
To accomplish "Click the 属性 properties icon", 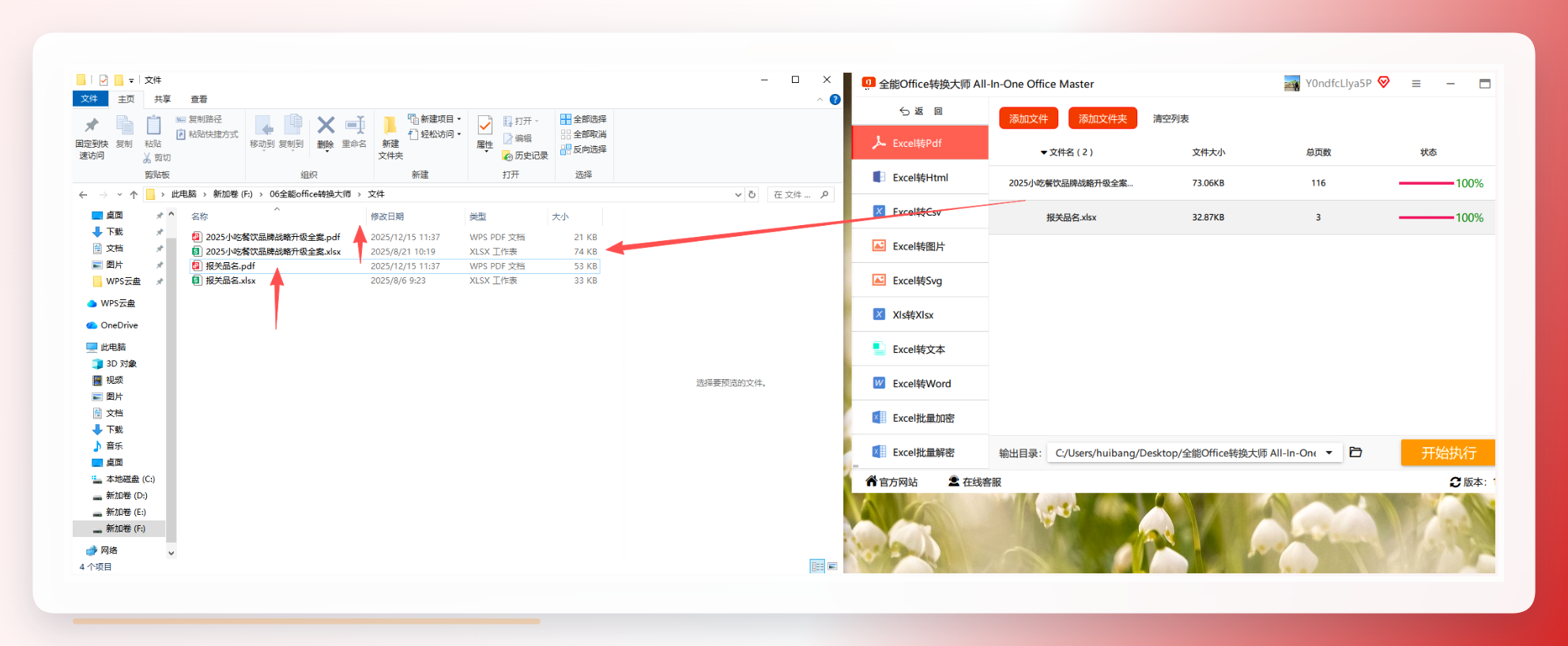I will (x=485, y=125).
